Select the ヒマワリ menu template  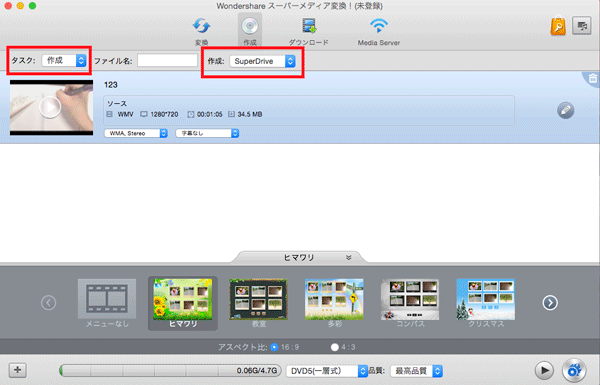[183, 303]
